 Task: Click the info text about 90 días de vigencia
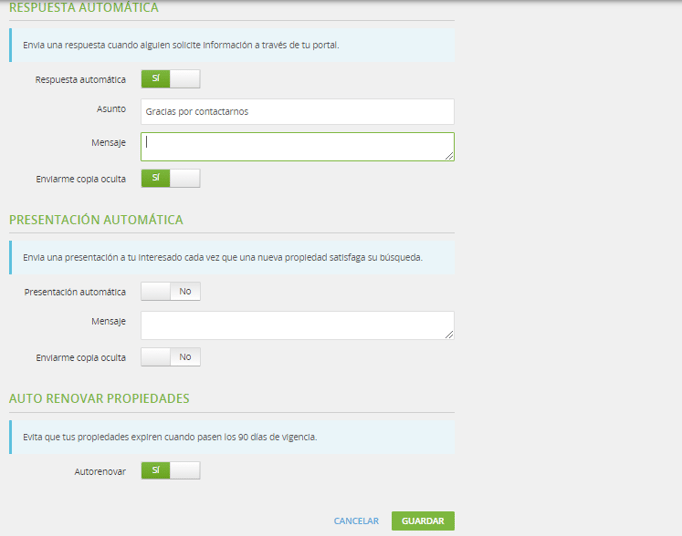tap(170, 437)
